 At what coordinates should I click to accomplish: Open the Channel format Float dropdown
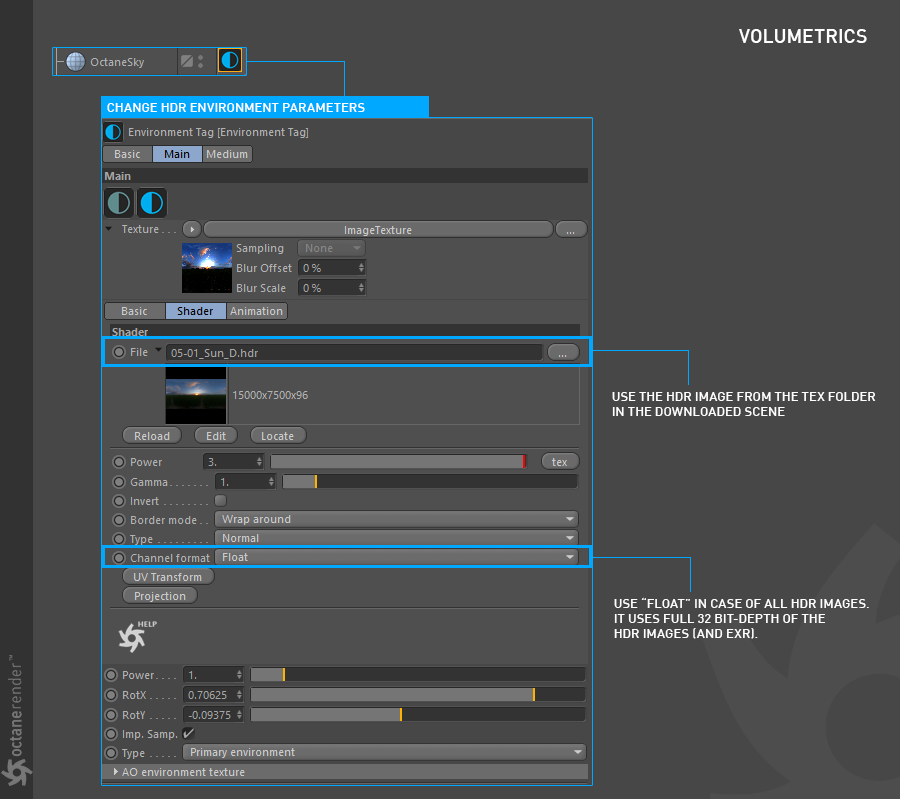pyautogui.click(x=396, y=557)
